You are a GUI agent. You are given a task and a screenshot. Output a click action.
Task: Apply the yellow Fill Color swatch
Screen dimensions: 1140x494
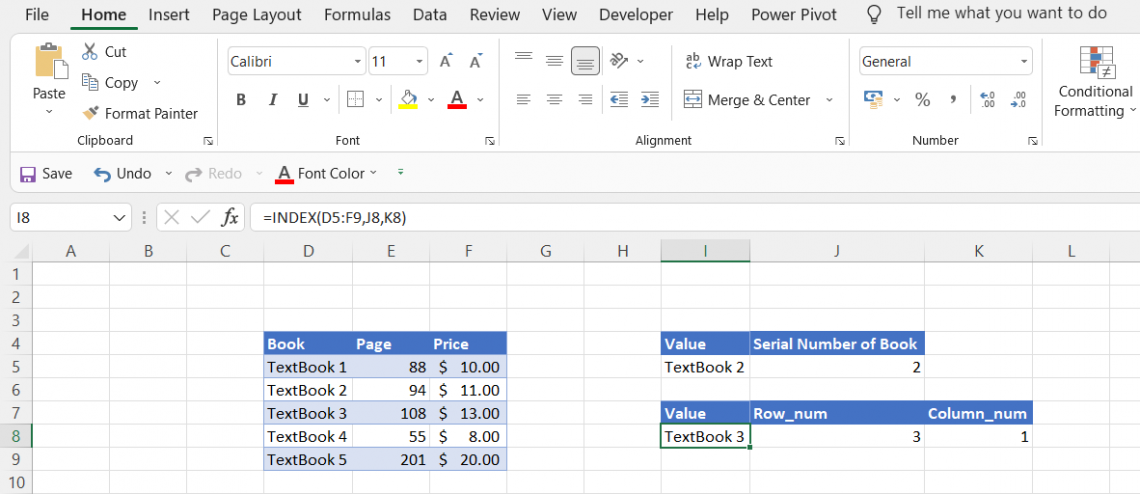(x=407, y=100)
